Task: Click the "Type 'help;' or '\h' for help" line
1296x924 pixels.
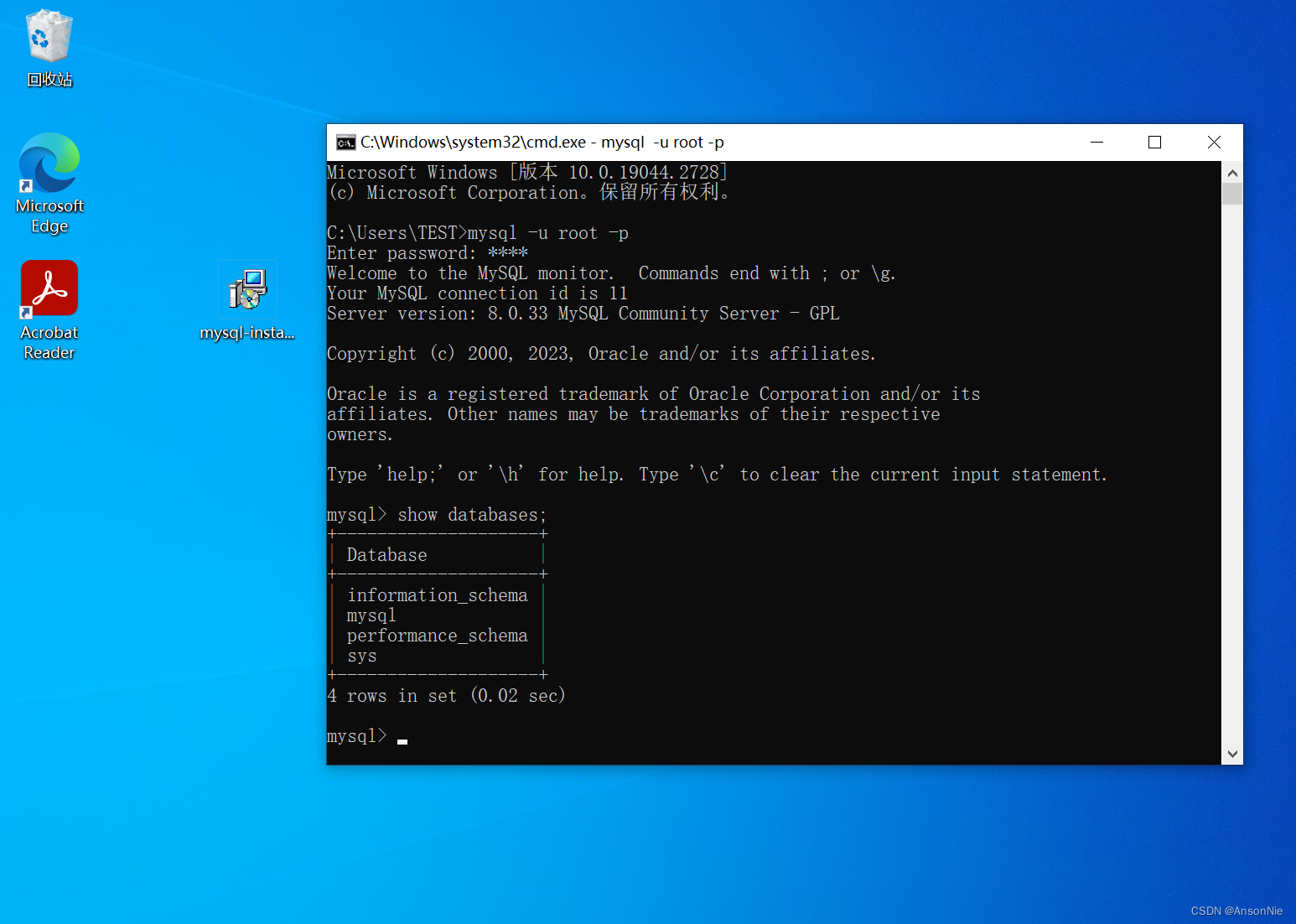Action: (717, 475)
